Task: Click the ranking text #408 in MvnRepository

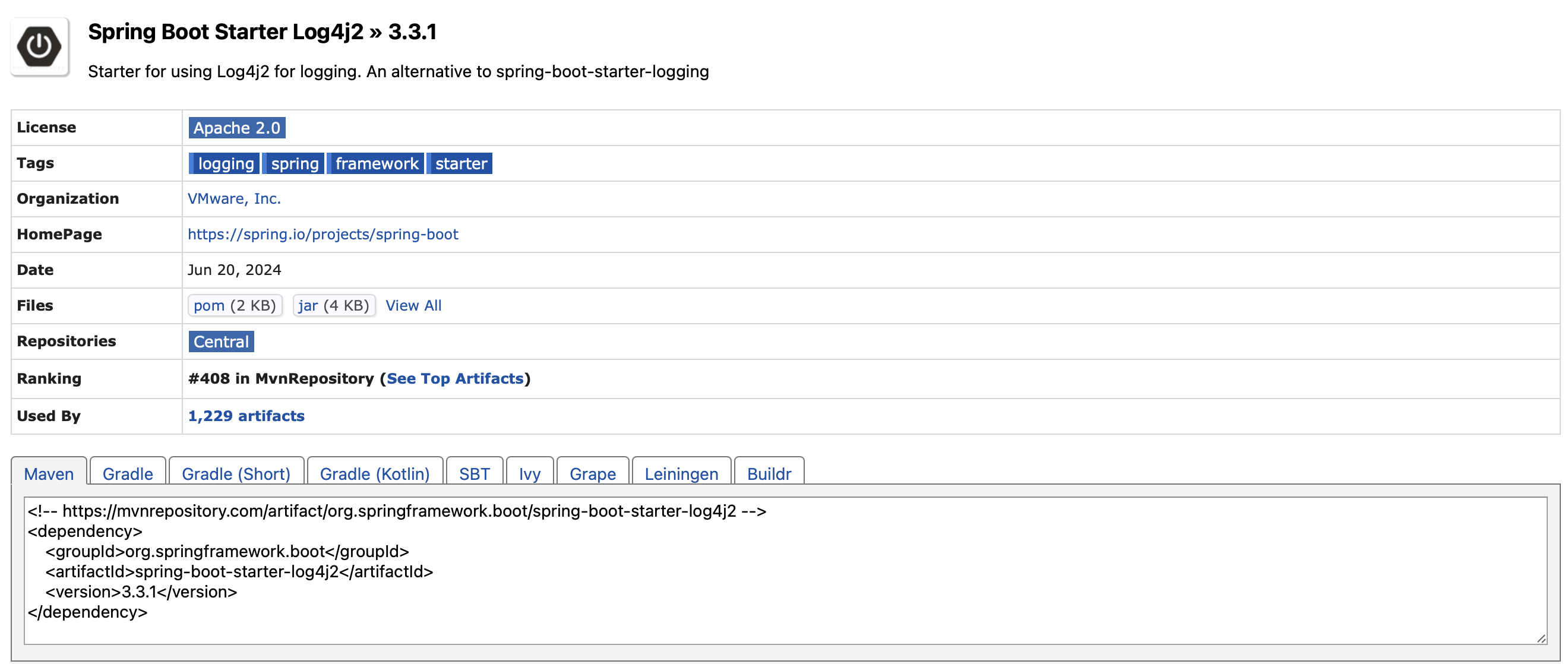Action: tap(280, 378)
